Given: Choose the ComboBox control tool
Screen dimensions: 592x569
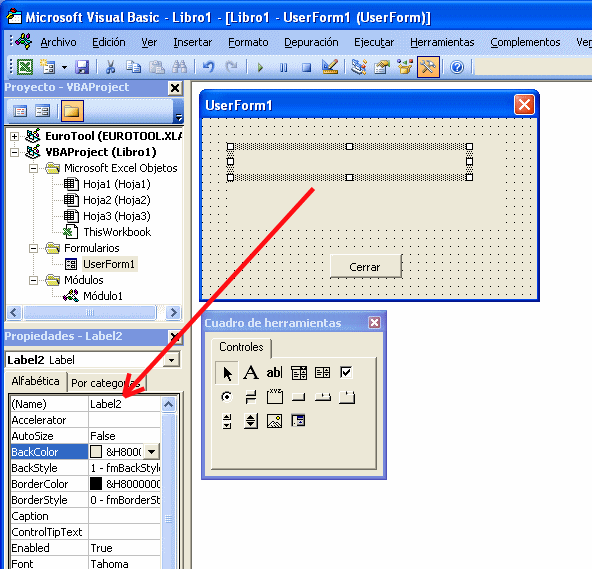Looking at the screenshot, I should click(299, 373).
